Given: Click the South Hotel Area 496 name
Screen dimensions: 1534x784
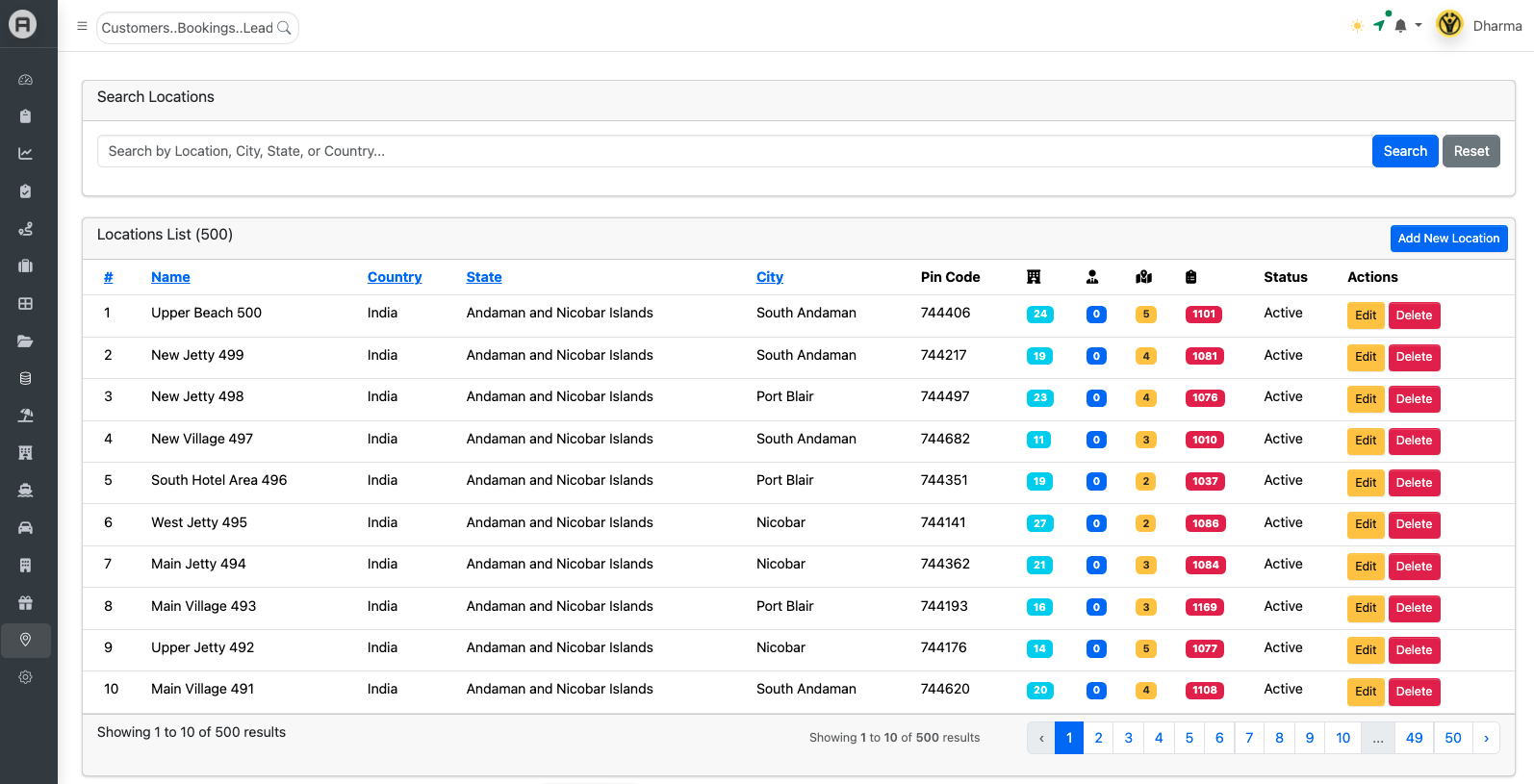Looking at the screenshot, I should [x=219, y=480].
